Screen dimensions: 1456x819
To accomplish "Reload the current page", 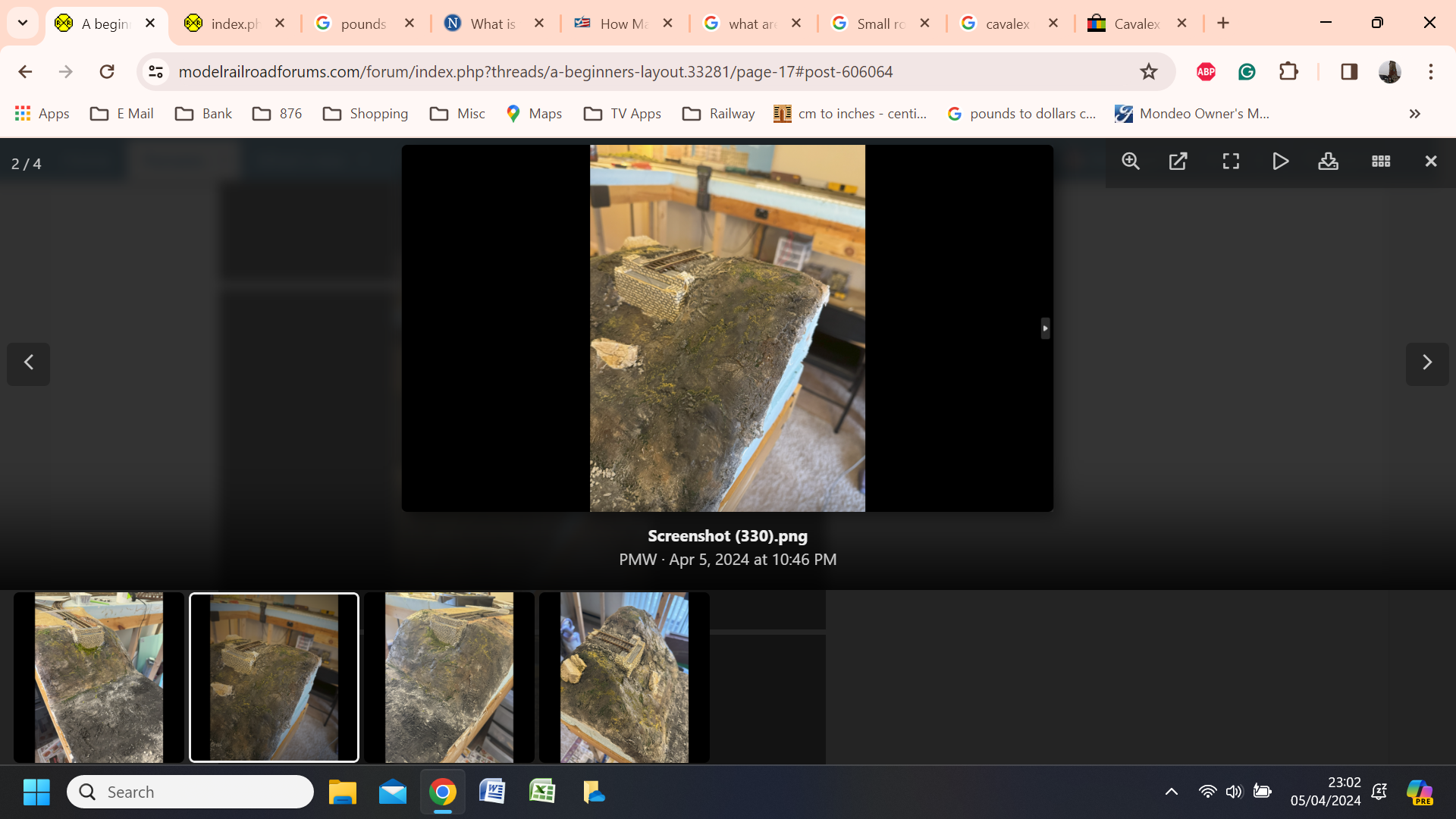I will [107, 71].
